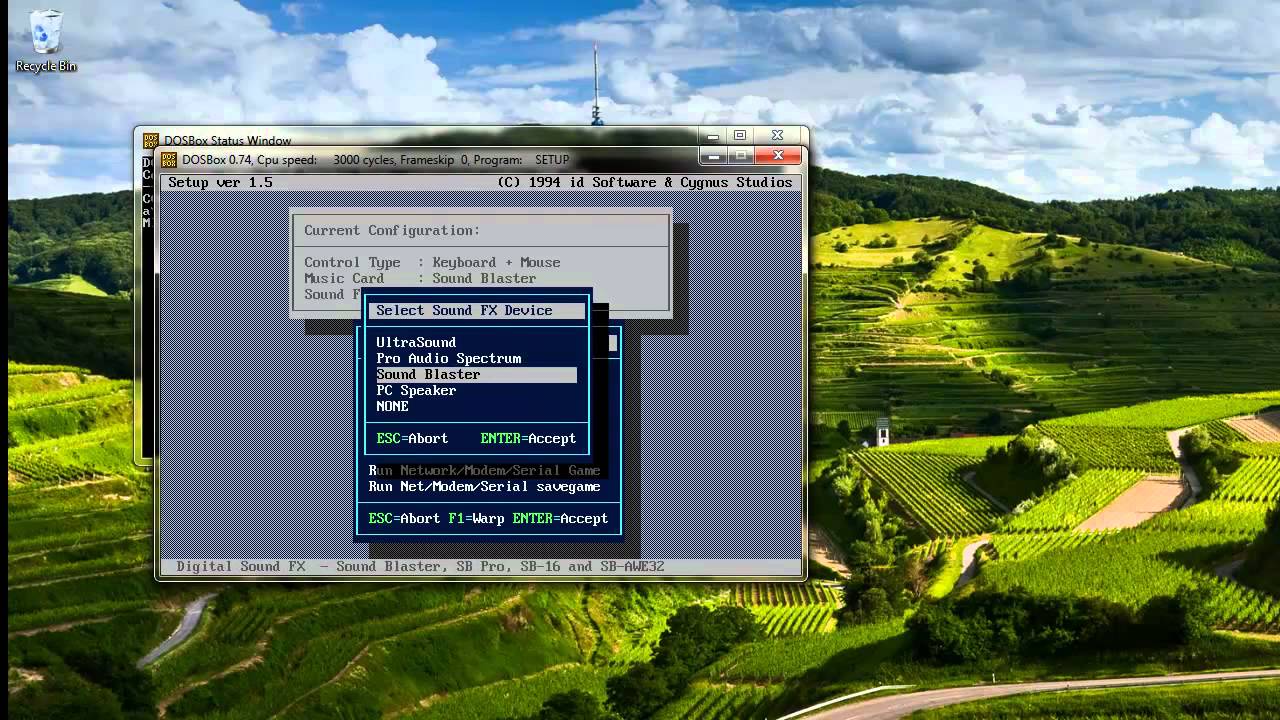Click the DOSBox icon in the Status Window title bar
1280x720 pixels.
click(150, 141)
